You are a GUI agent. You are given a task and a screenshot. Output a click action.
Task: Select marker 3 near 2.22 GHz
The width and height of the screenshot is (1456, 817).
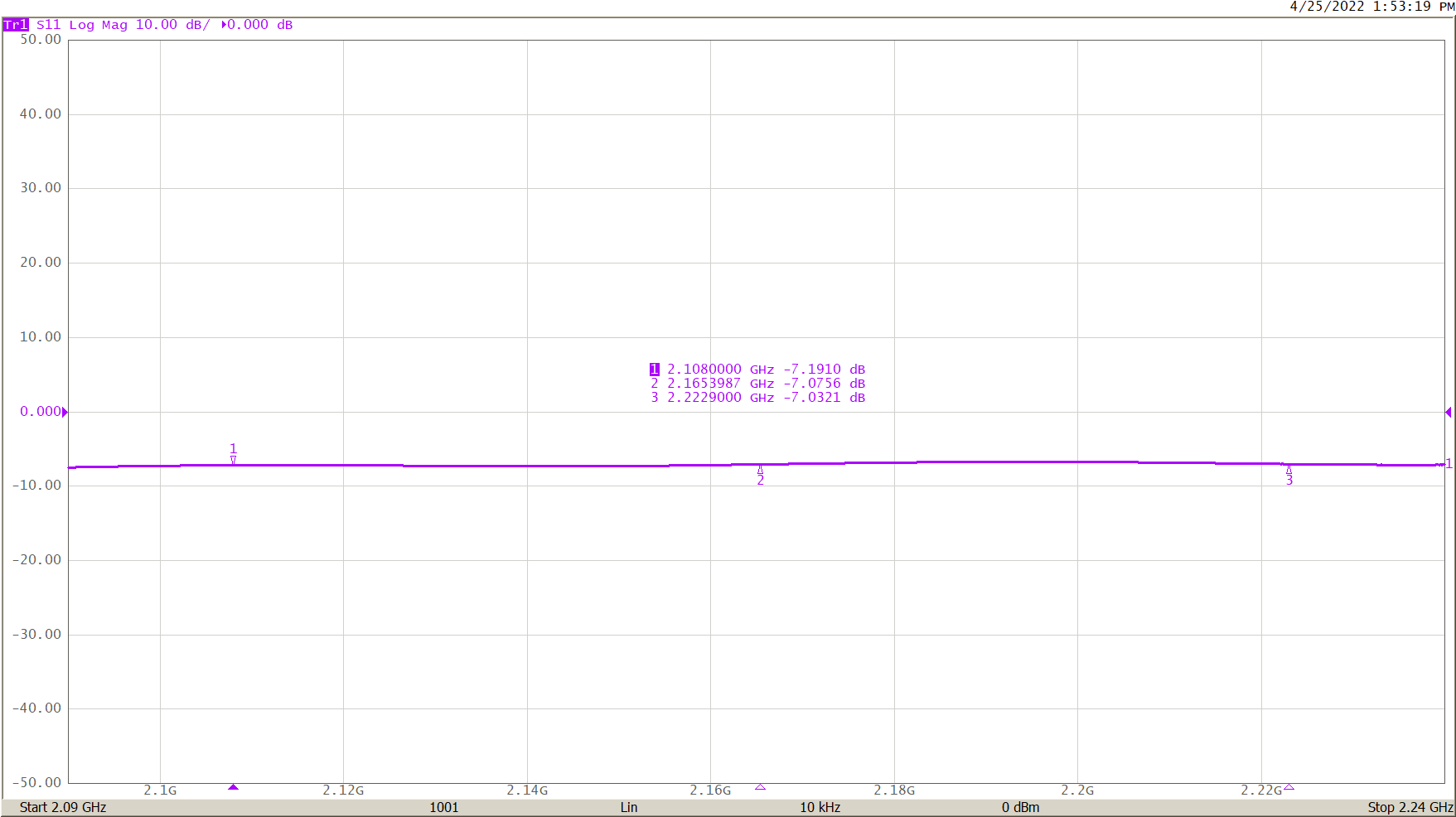tap(1289, 474)
